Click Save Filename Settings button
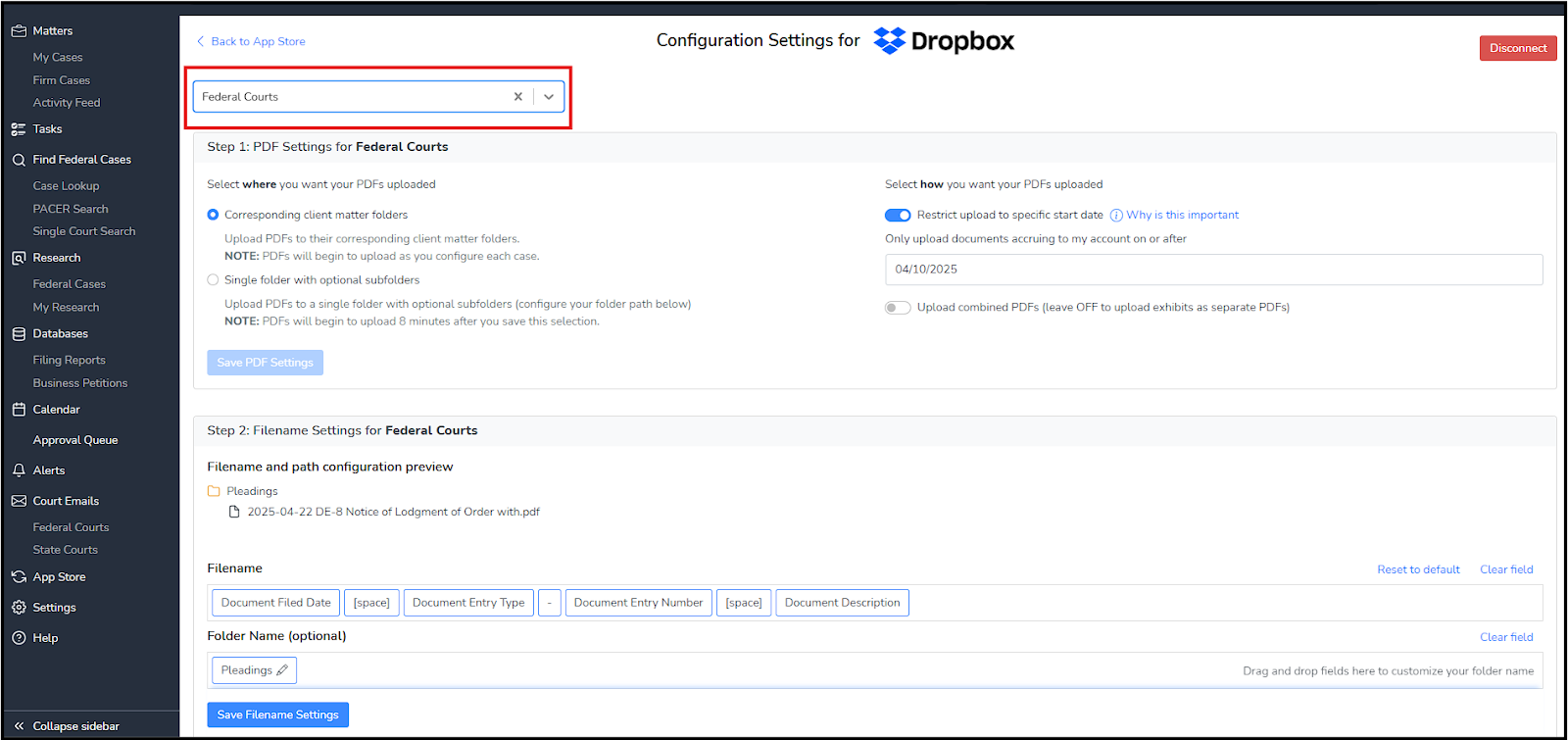 [x=277, y=715]
